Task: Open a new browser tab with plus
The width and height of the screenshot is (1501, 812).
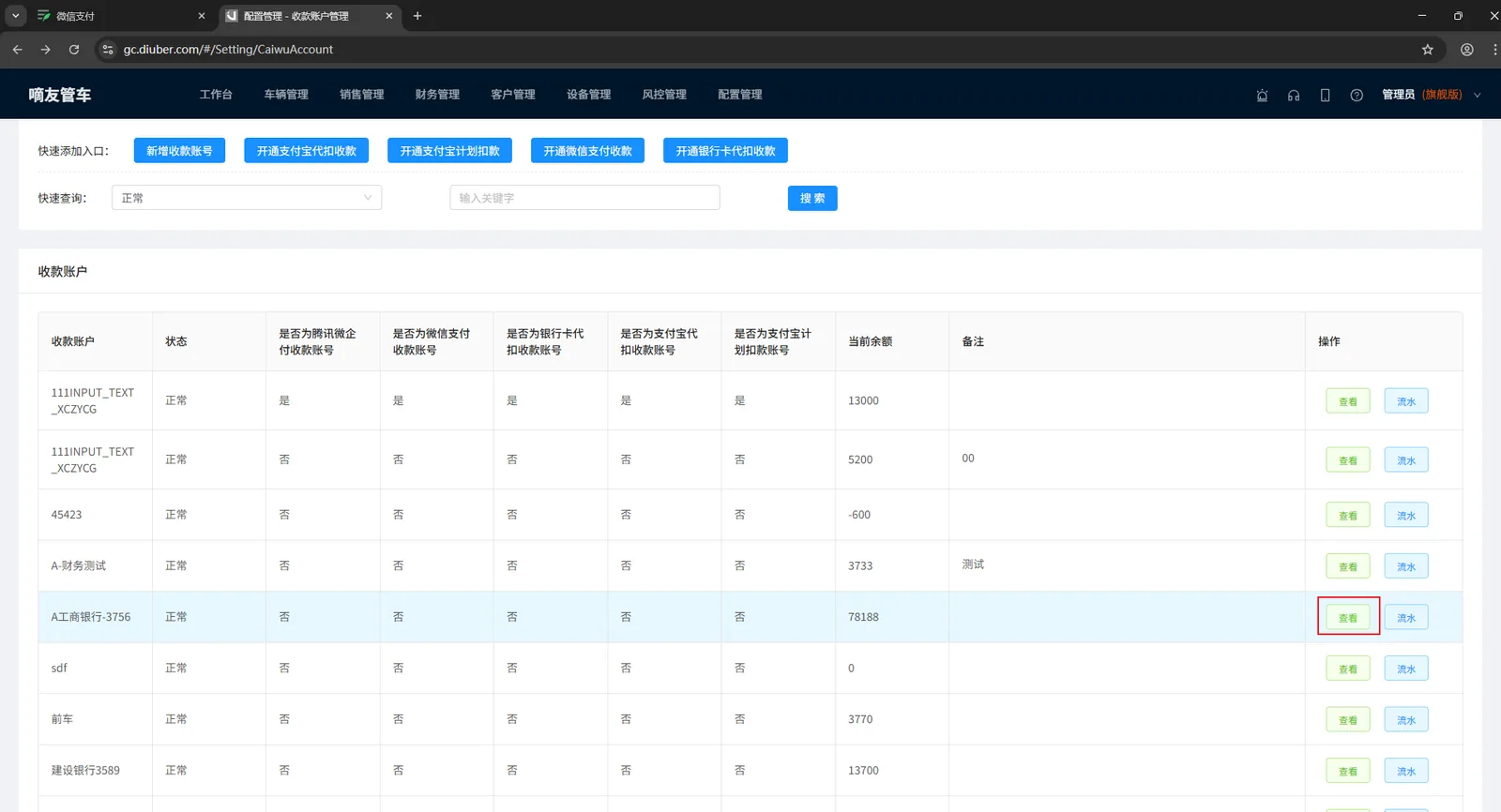Action: [417, 16]
